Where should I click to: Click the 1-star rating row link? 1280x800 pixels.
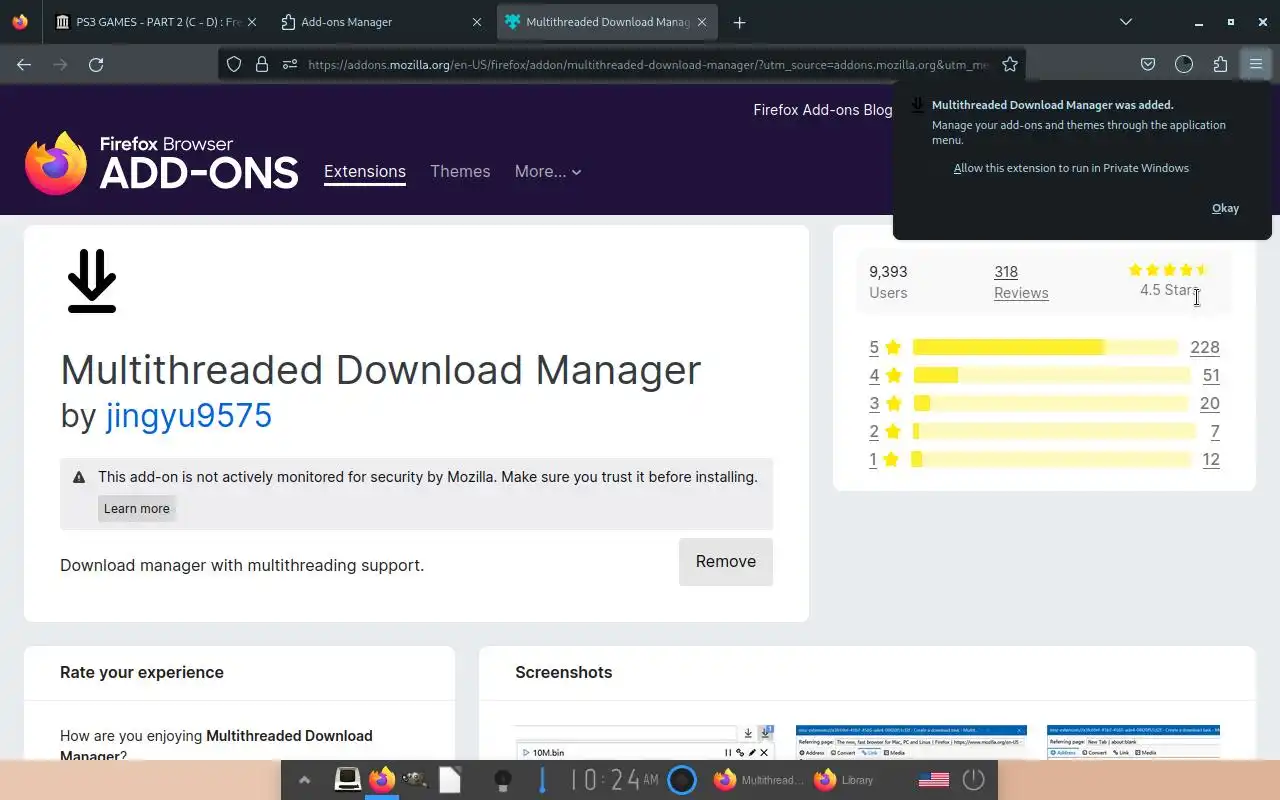[x=1044, y=459]
